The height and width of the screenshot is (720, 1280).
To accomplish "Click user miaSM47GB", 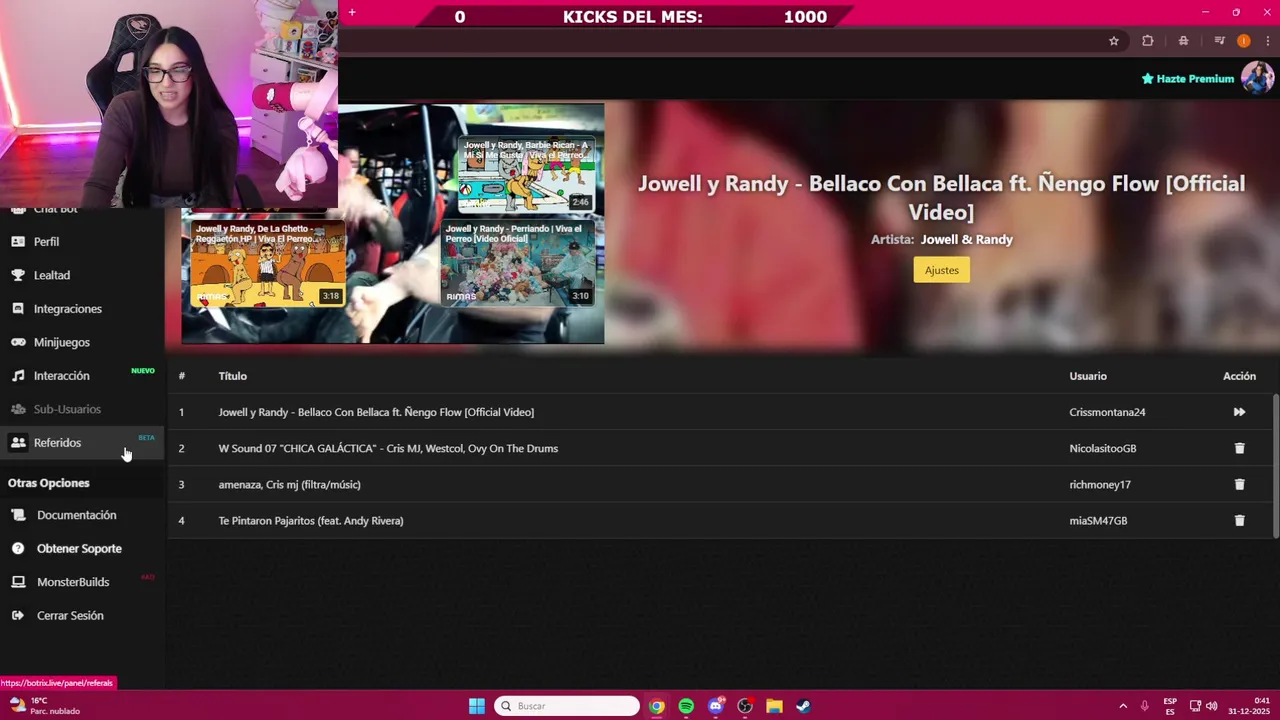I will (x=1098, y=520).
